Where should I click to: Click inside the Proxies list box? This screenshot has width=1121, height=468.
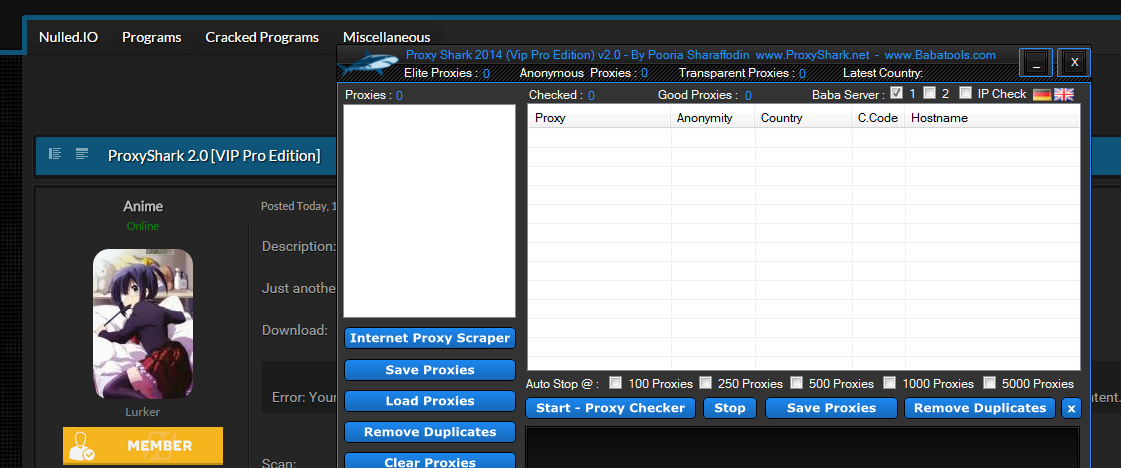[x=429, y=211]
